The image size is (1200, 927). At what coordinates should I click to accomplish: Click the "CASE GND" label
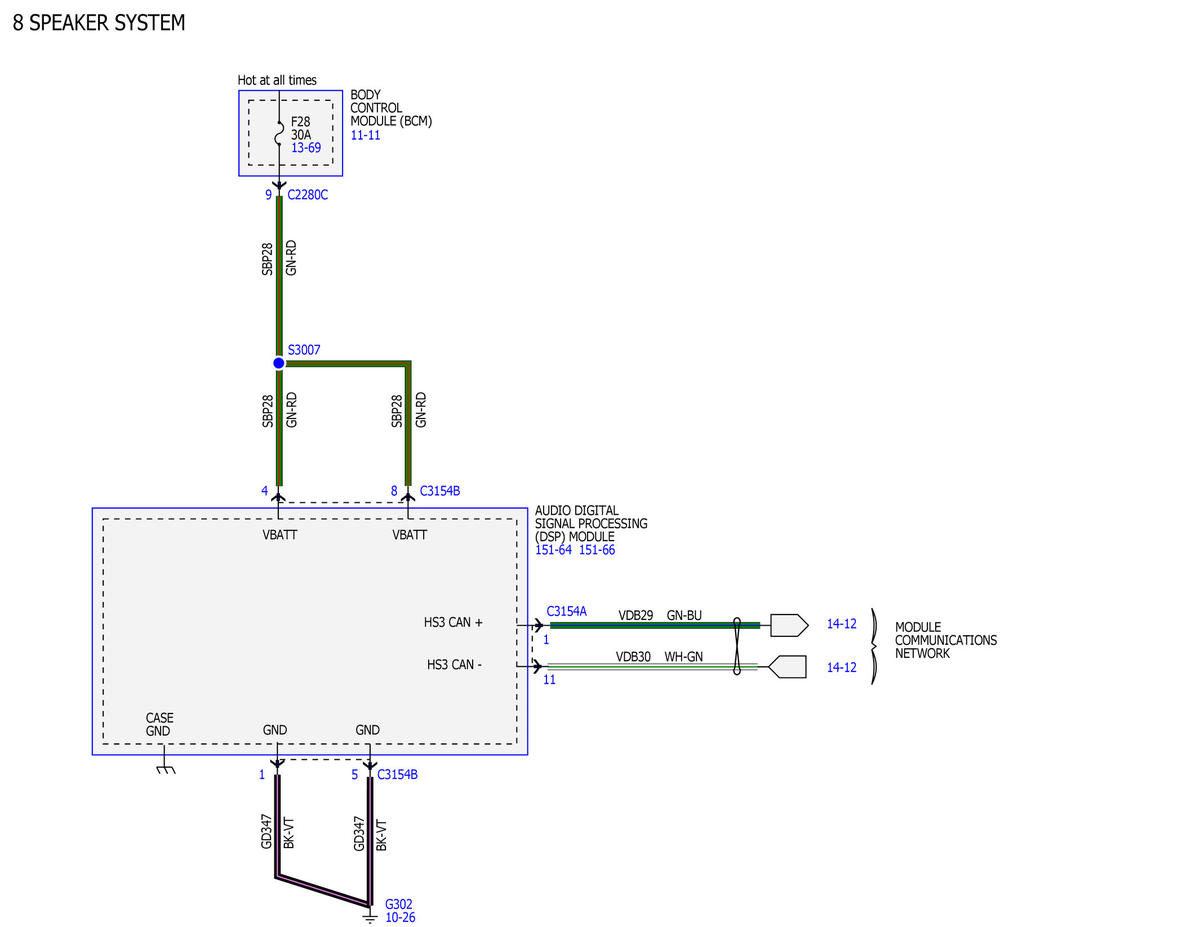(160, 724)
